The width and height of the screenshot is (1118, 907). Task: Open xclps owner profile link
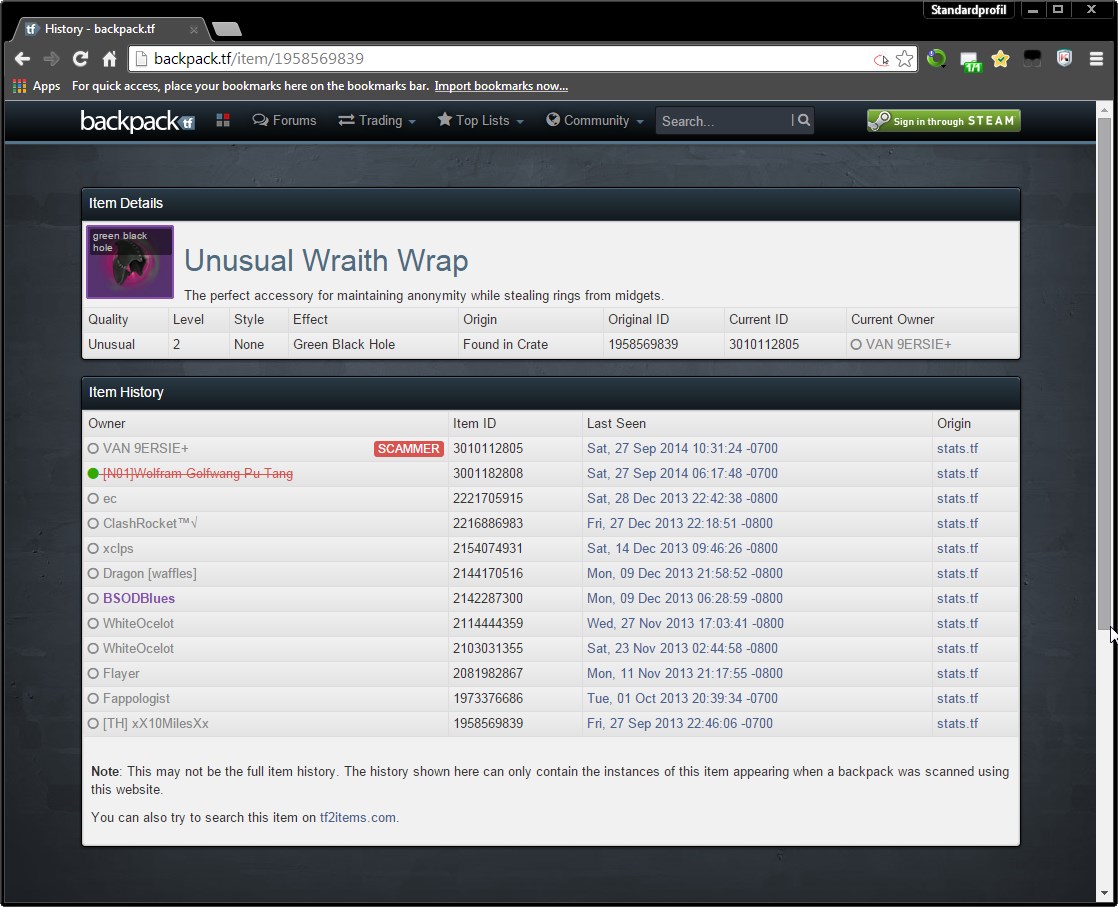pyautogui.click(x=118, y=548)
